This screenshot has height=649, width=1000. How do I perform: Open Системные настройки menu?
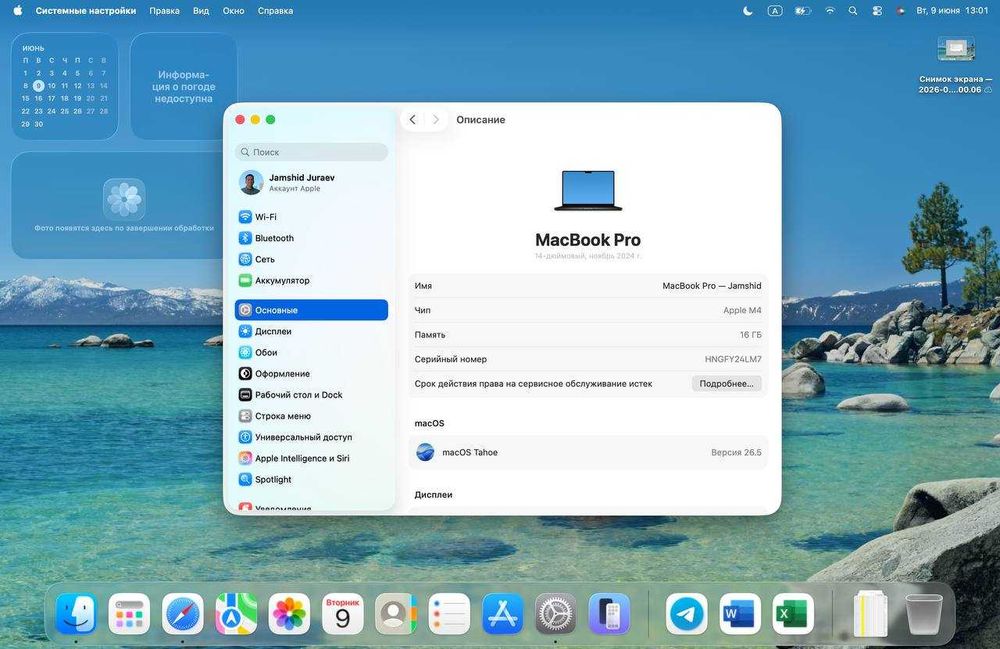tap(85, 10)
